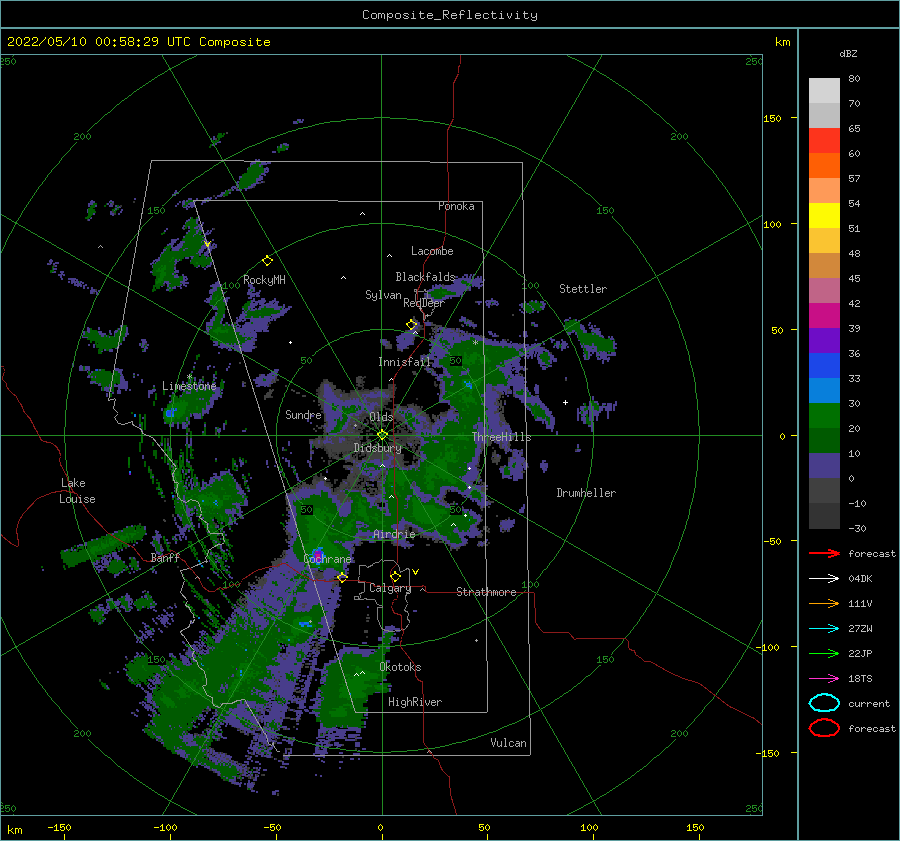Click the magenta storm core near Cochrane
This screenshot has width=900, height=841.
[x=316, y=553]
